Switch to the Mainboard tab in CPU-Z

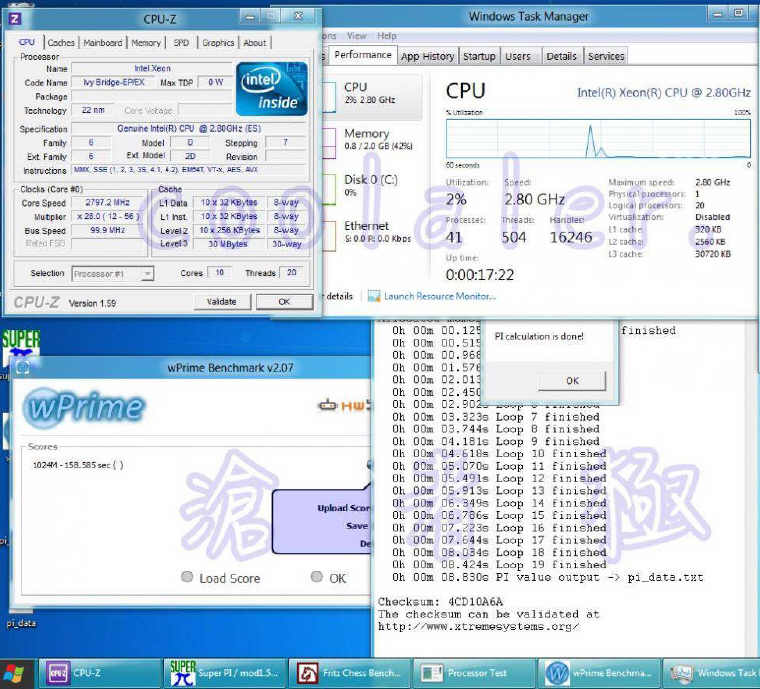click(103, 43)
